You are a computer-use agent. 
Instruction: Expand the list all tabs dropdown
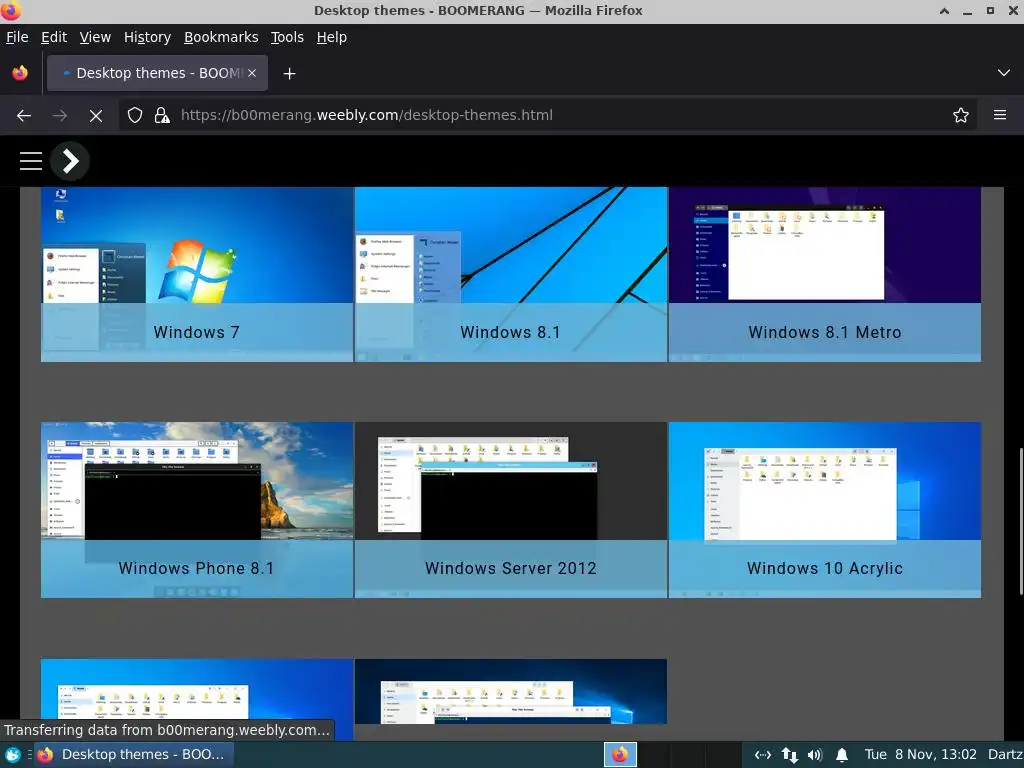click(x=1003, y=73)
